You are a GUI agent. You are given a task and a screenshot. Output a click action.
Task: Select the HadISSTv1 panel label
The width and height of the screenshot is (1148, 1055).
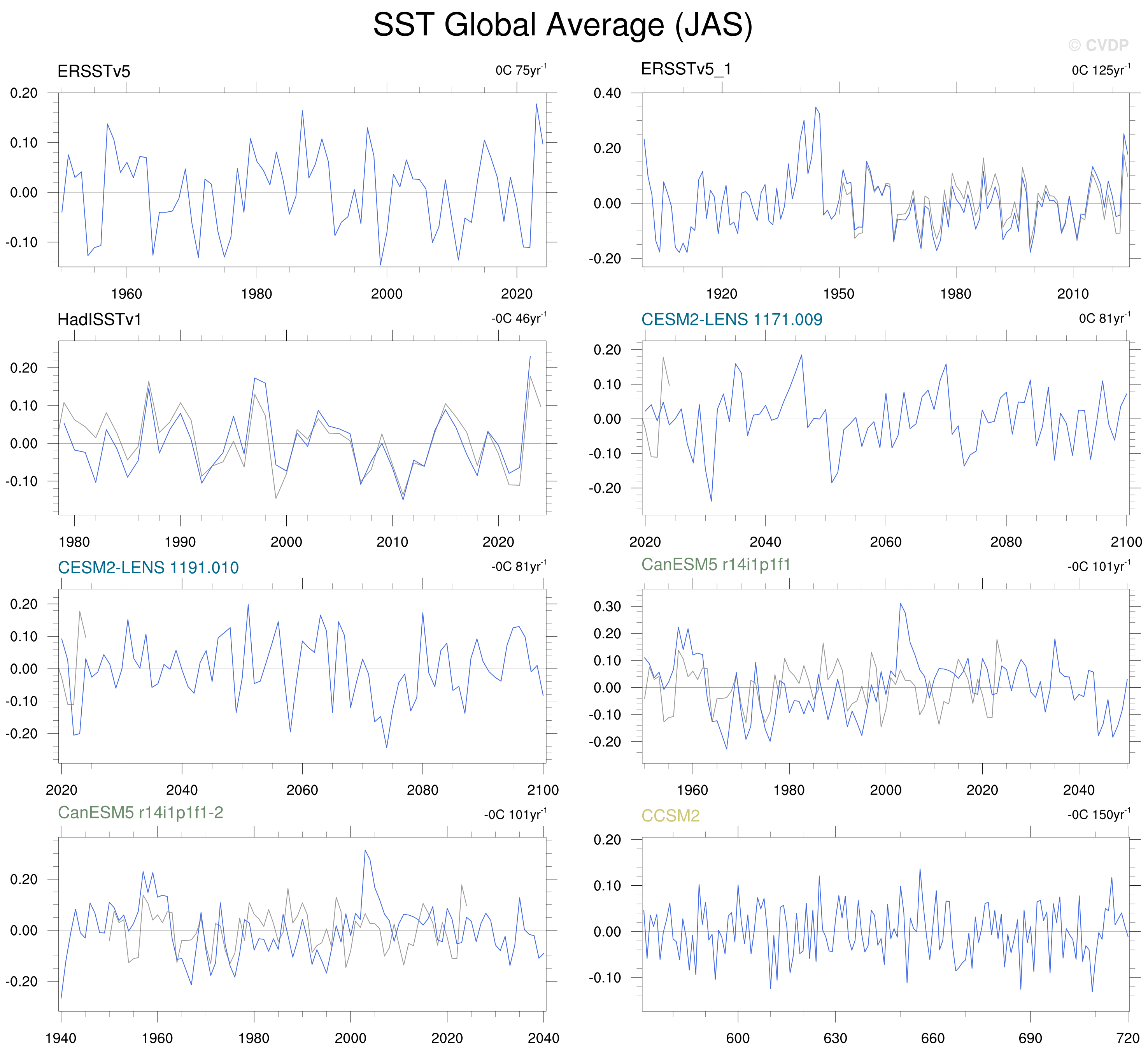coord(99,319)
